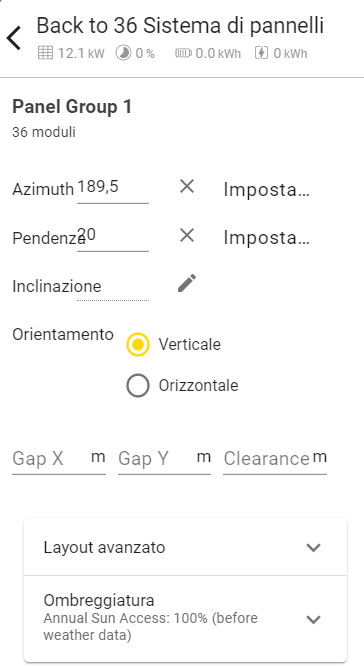Viewport: 364px width, 668px height.
Task: Click the Back to 36 Sistema di pannelli title
Action: point(180,26)
